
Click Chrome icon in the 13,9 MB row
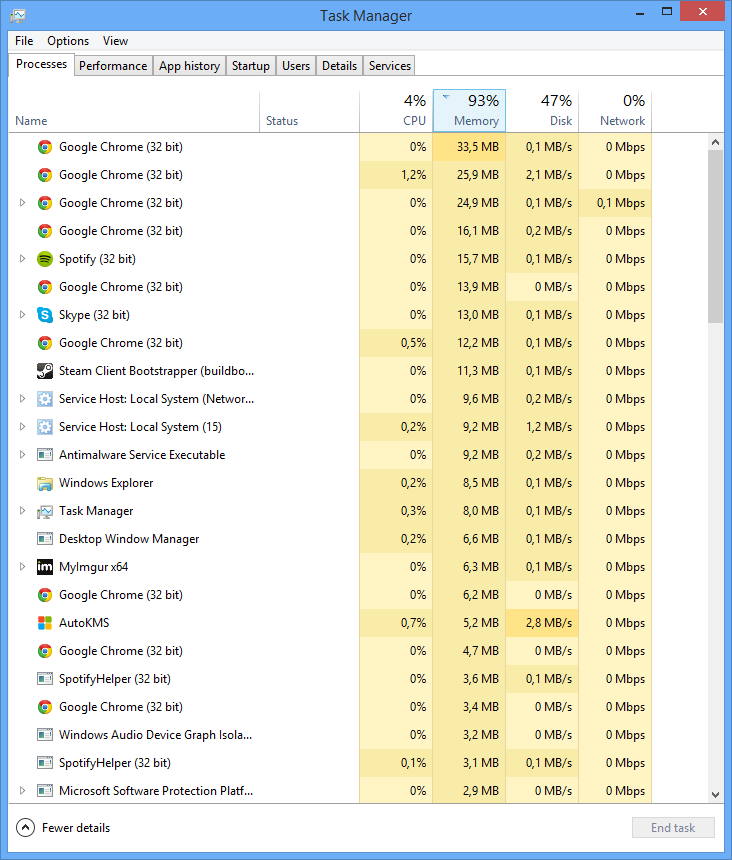point(44,287)
